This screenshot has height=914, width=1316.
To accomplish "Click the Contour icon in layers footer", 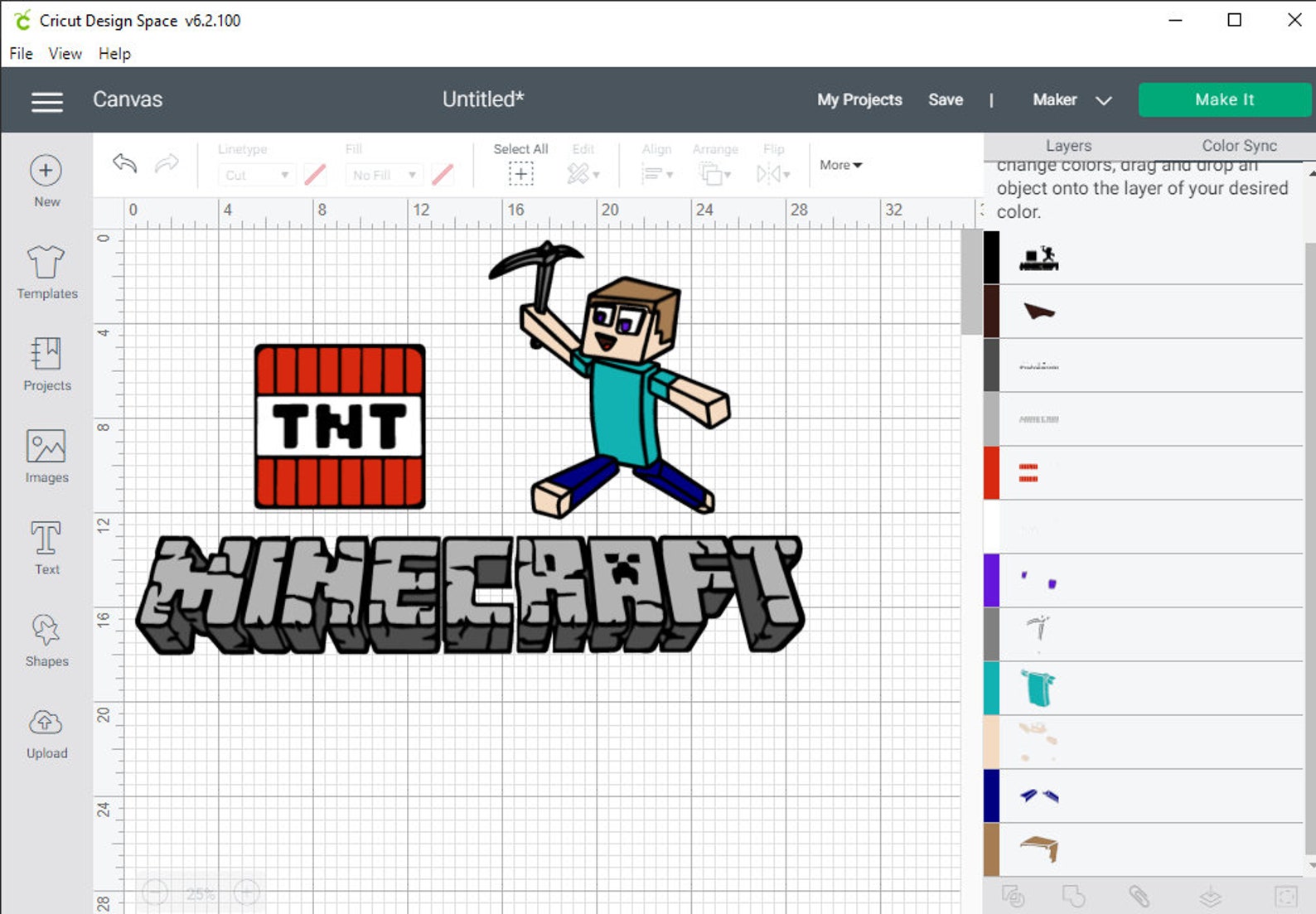I will click(1285, 896).
